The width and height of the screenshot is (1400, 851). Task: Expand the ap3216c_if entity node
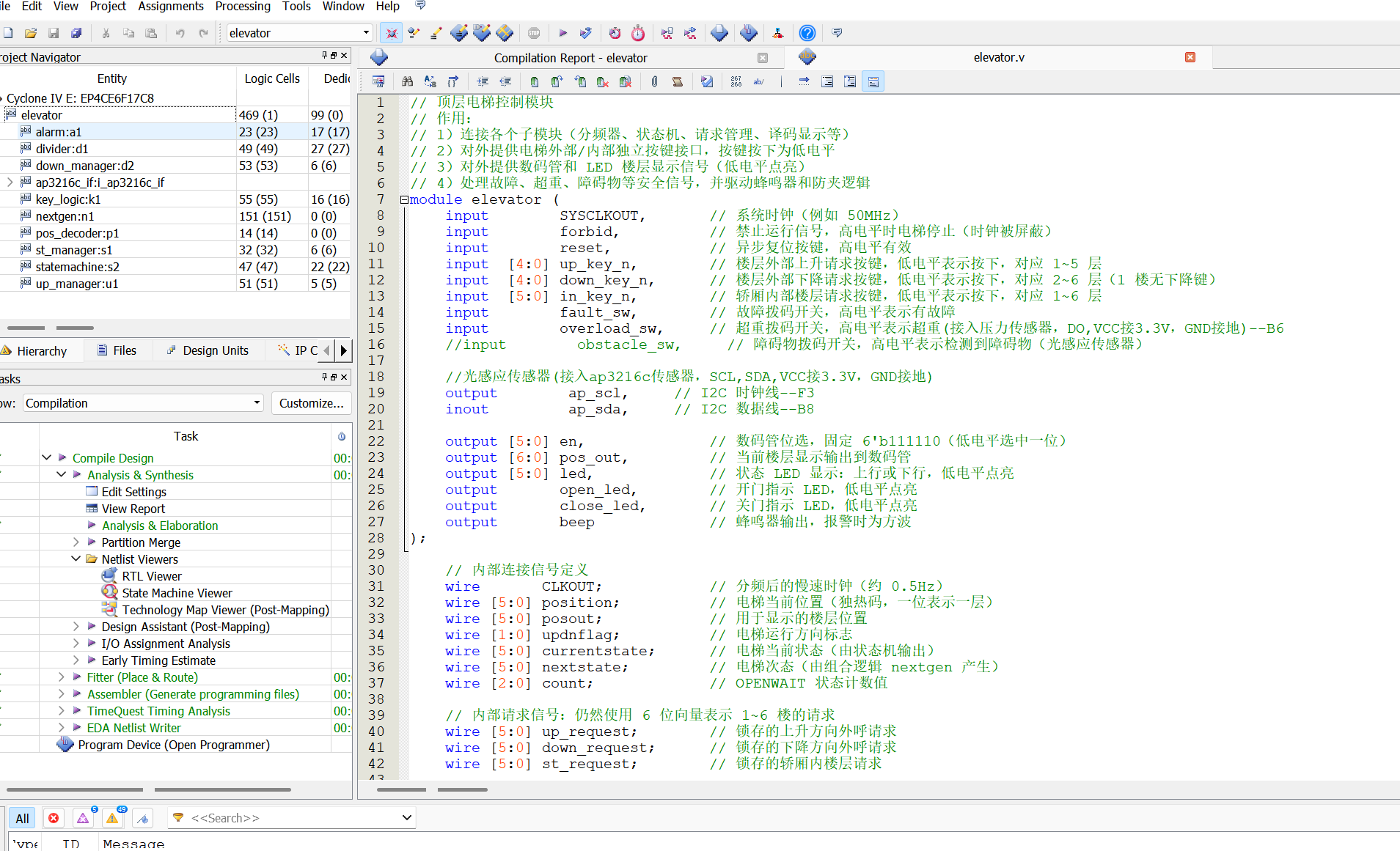(10, 183)
